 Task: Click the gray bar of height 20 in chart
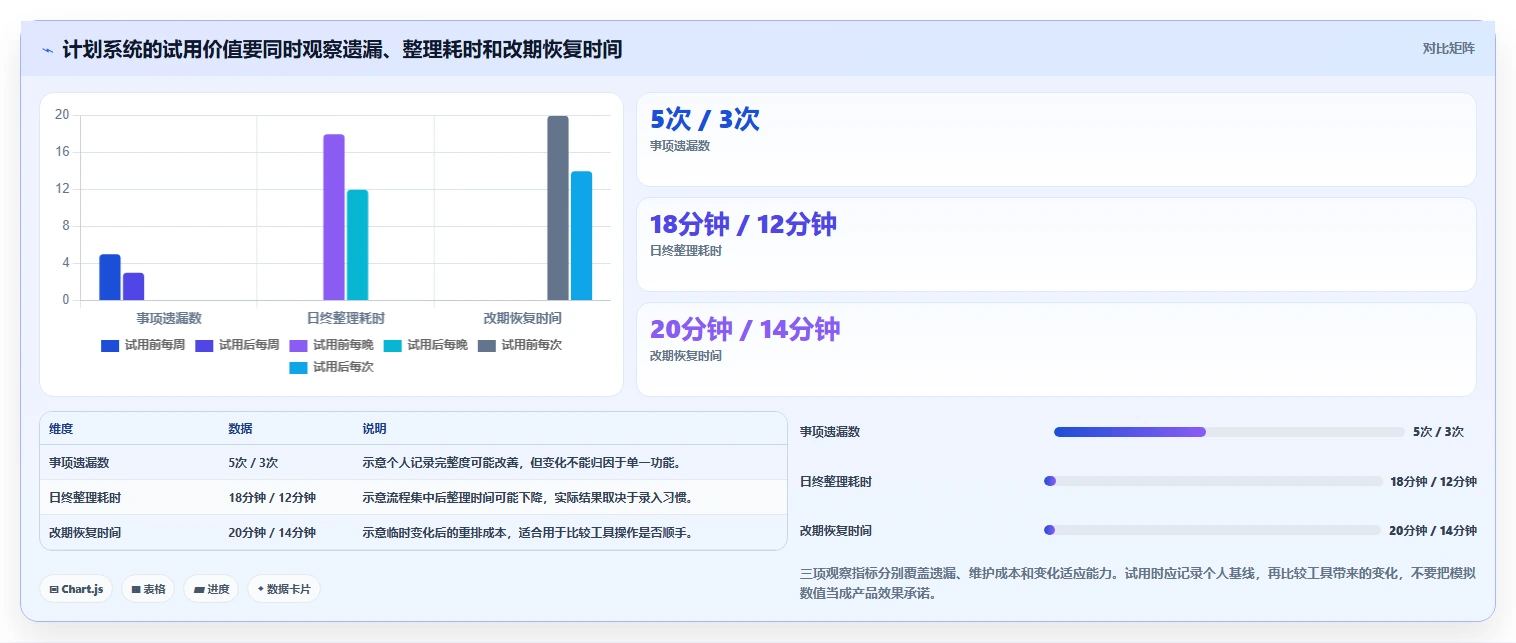coord(558,208)
